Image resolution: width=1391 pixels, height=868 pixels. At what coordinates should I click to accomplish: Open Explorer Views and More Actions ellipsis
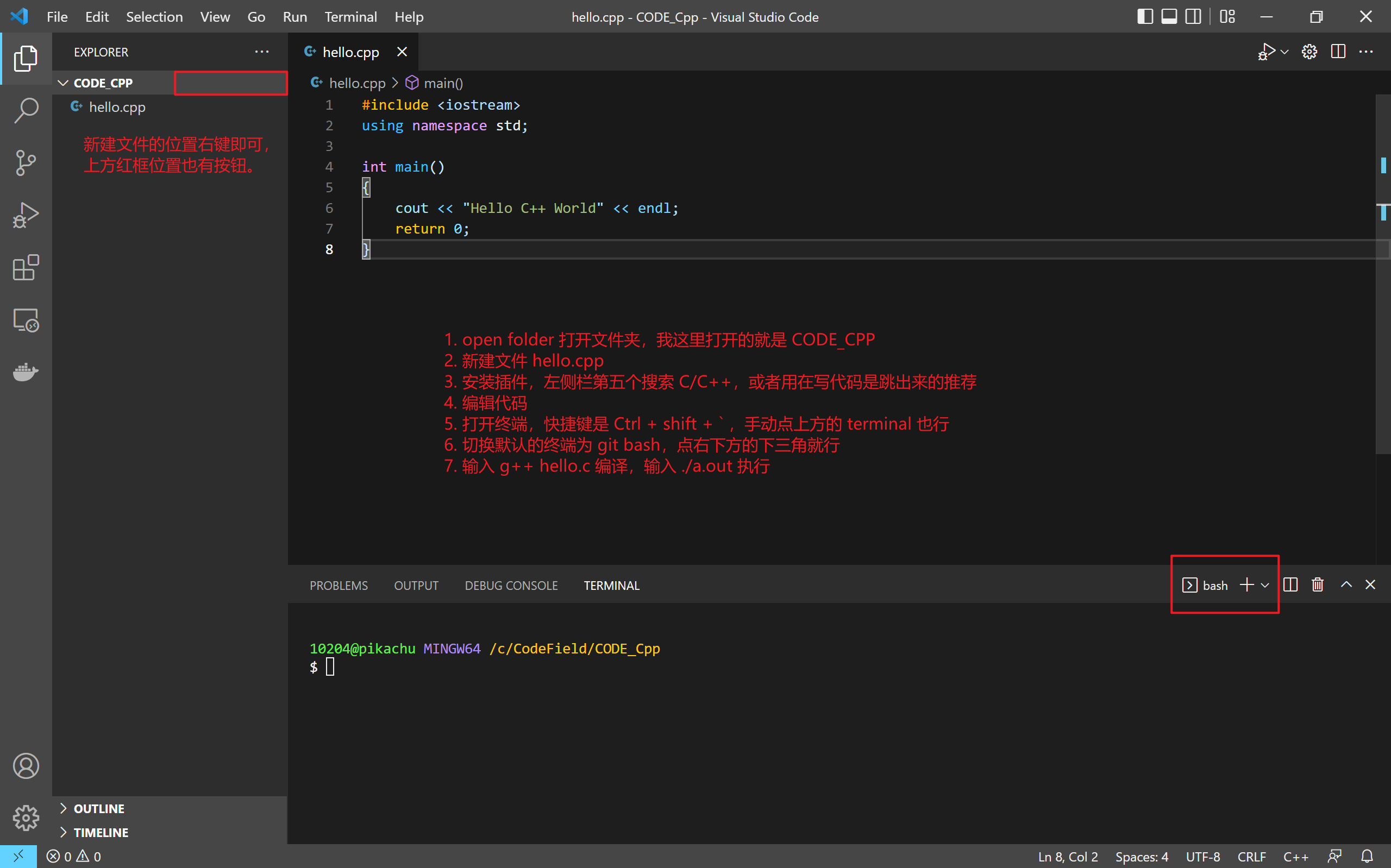tap(262, 52)
